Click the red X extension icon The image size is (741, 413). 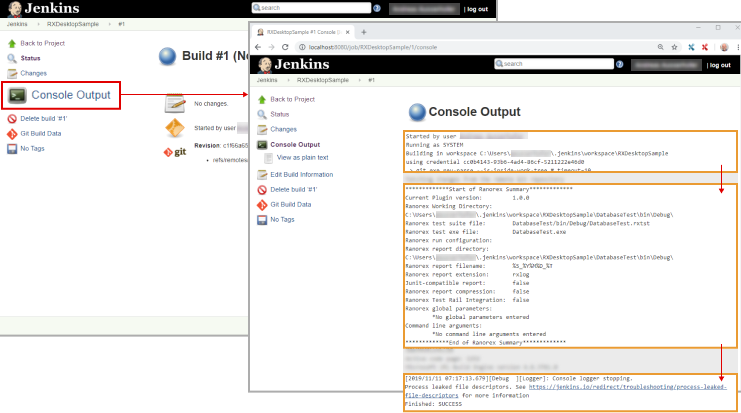pos(705,47)
